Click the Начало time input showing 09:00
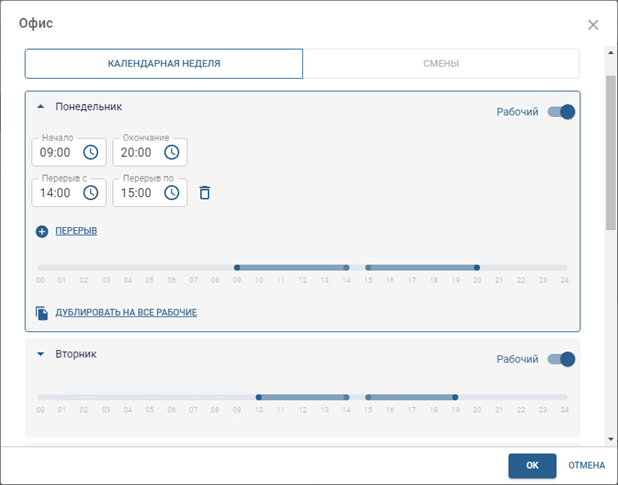 pyautogui.click(x=55, y=153)
